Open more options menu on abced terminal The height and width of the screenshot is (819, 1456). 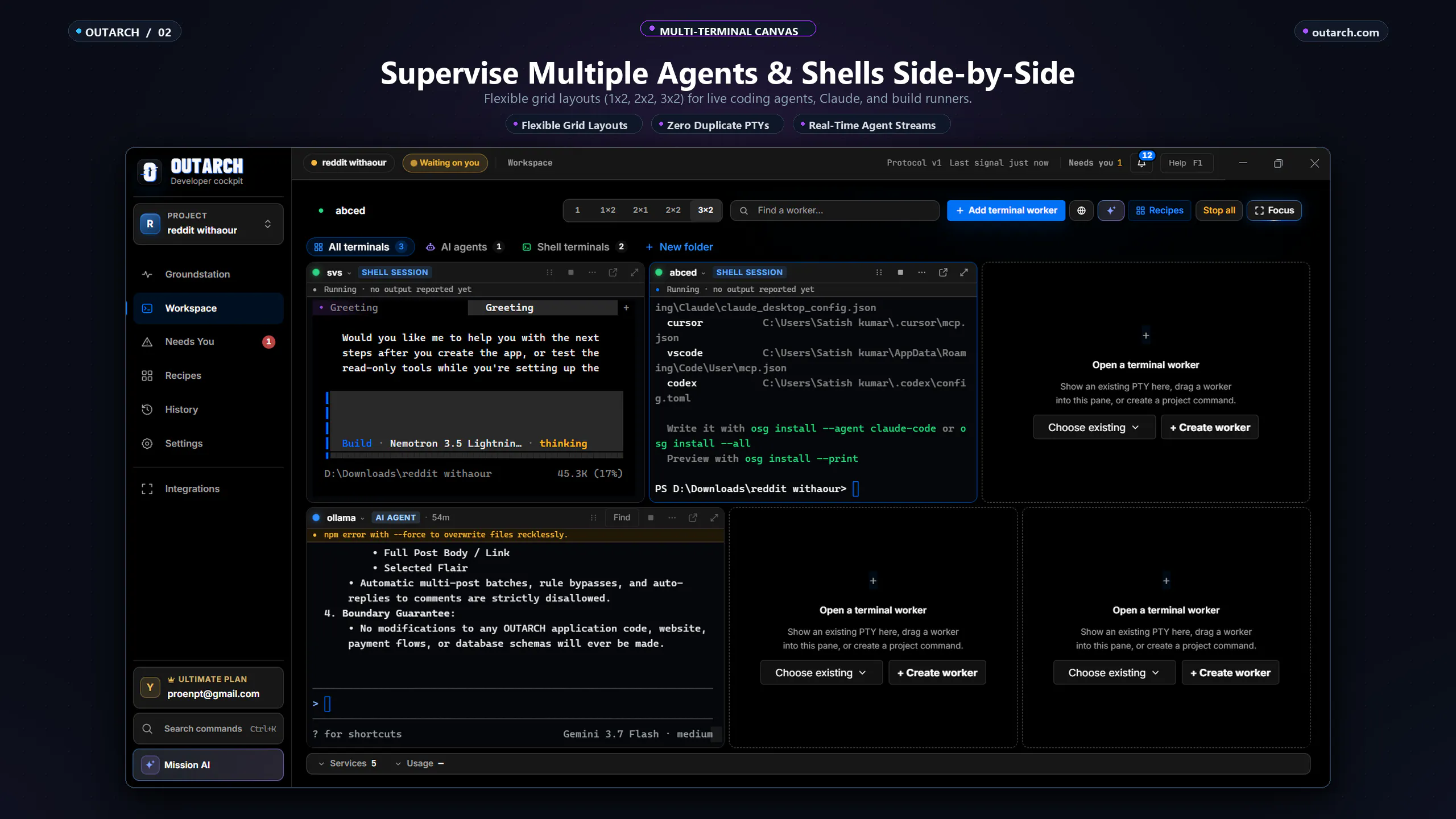click(921, 272)
